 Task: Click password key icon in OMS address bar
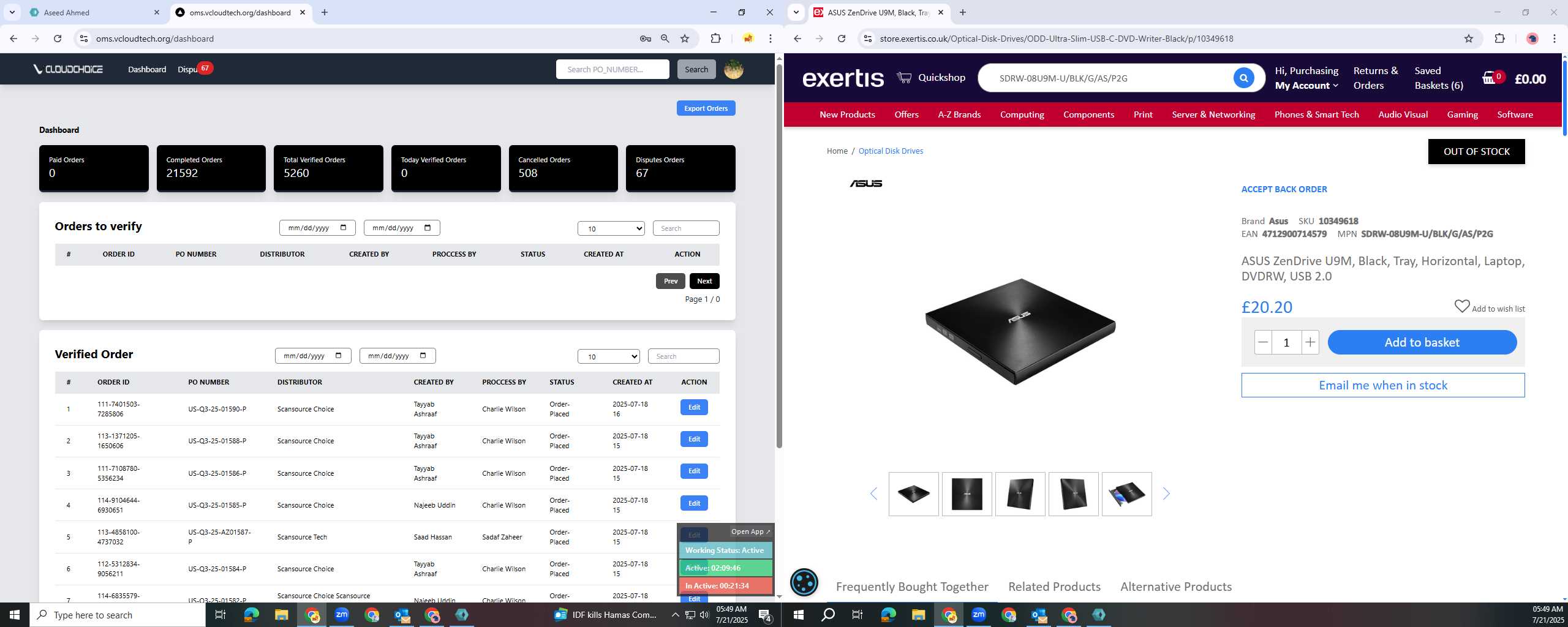point(646,39)
